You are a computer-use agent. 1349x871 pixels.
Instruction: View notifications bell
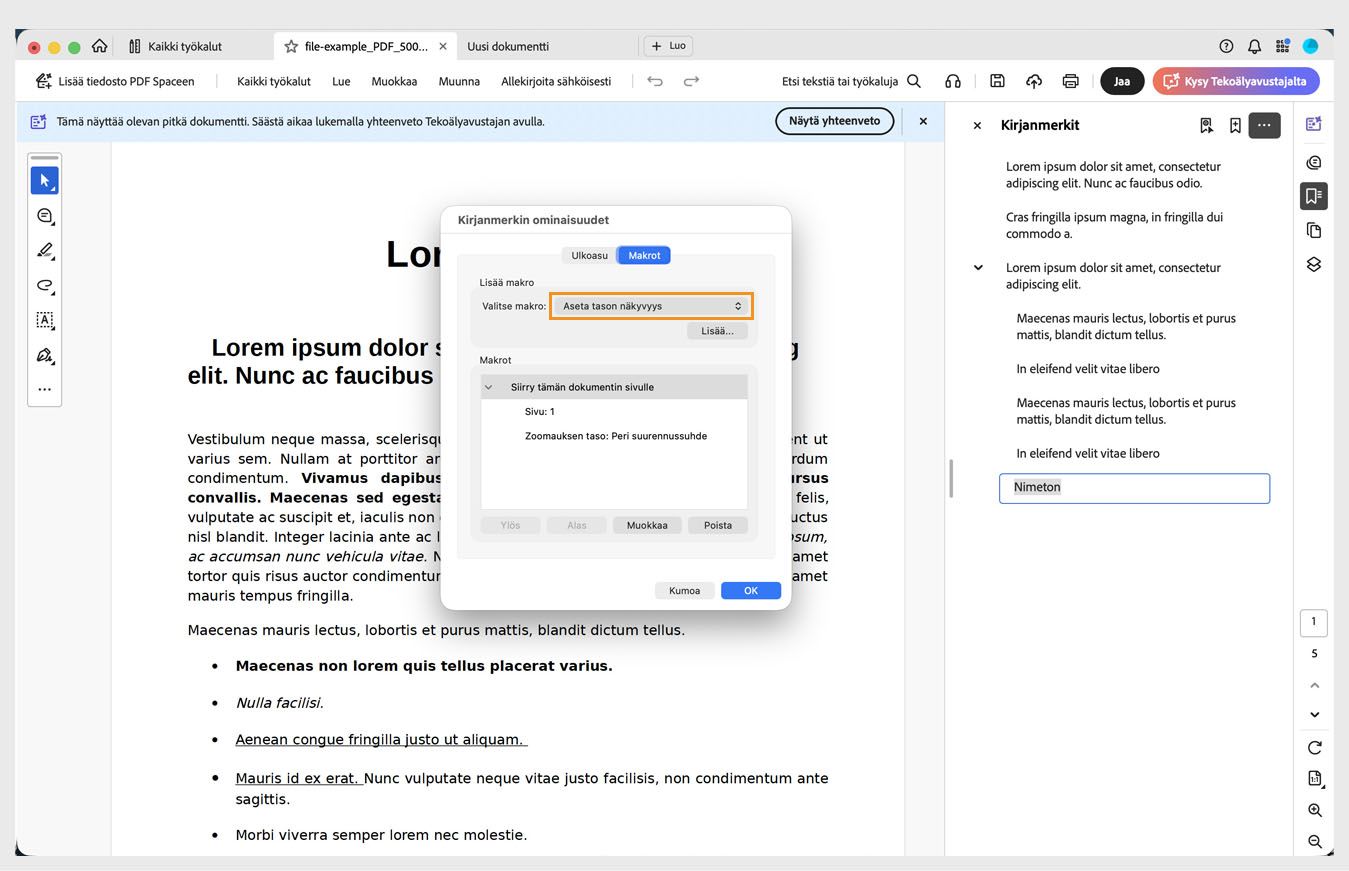1254,46
